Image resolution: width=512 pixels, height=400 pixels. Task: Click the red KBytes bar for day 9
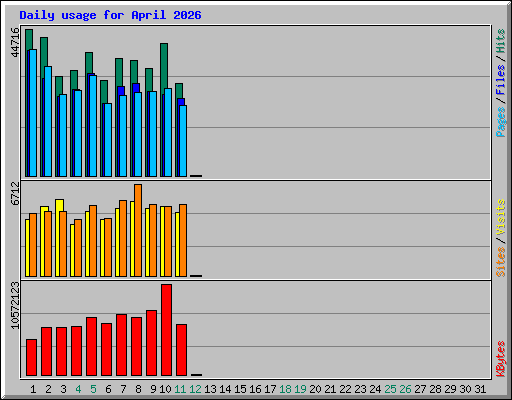pos(151,343)
